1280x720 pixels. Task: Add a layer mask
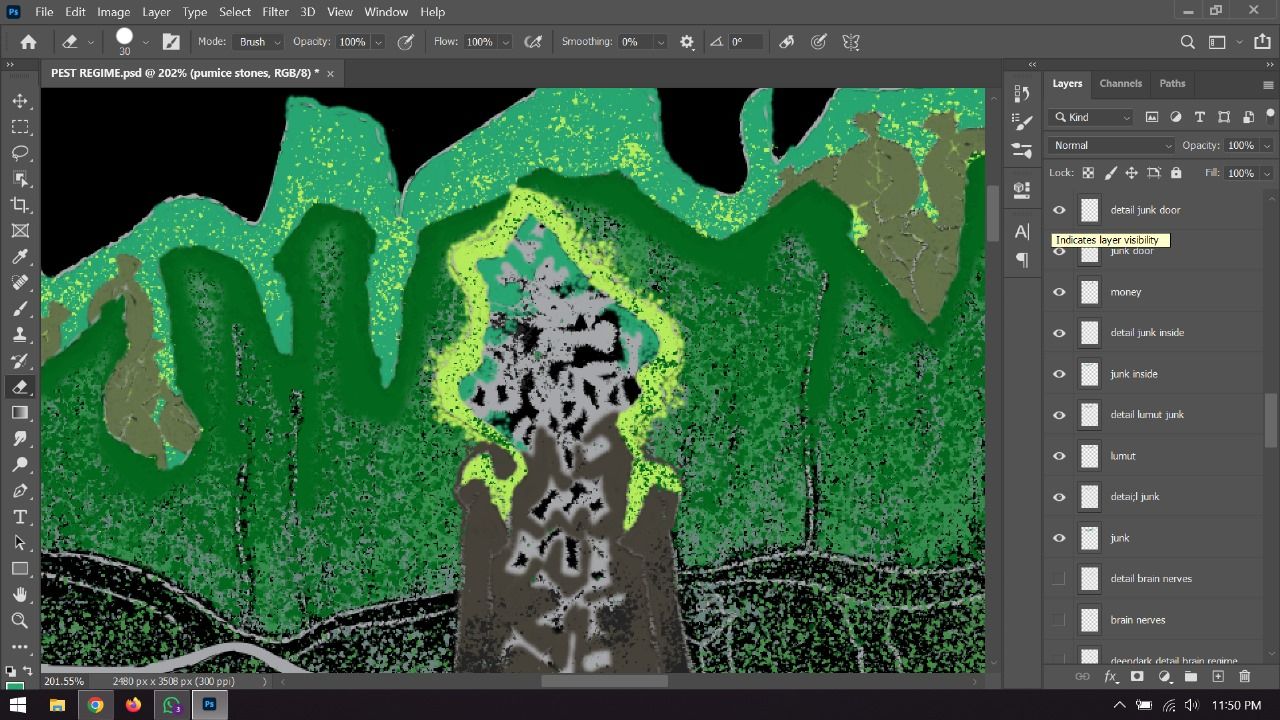click(1137, 677)
